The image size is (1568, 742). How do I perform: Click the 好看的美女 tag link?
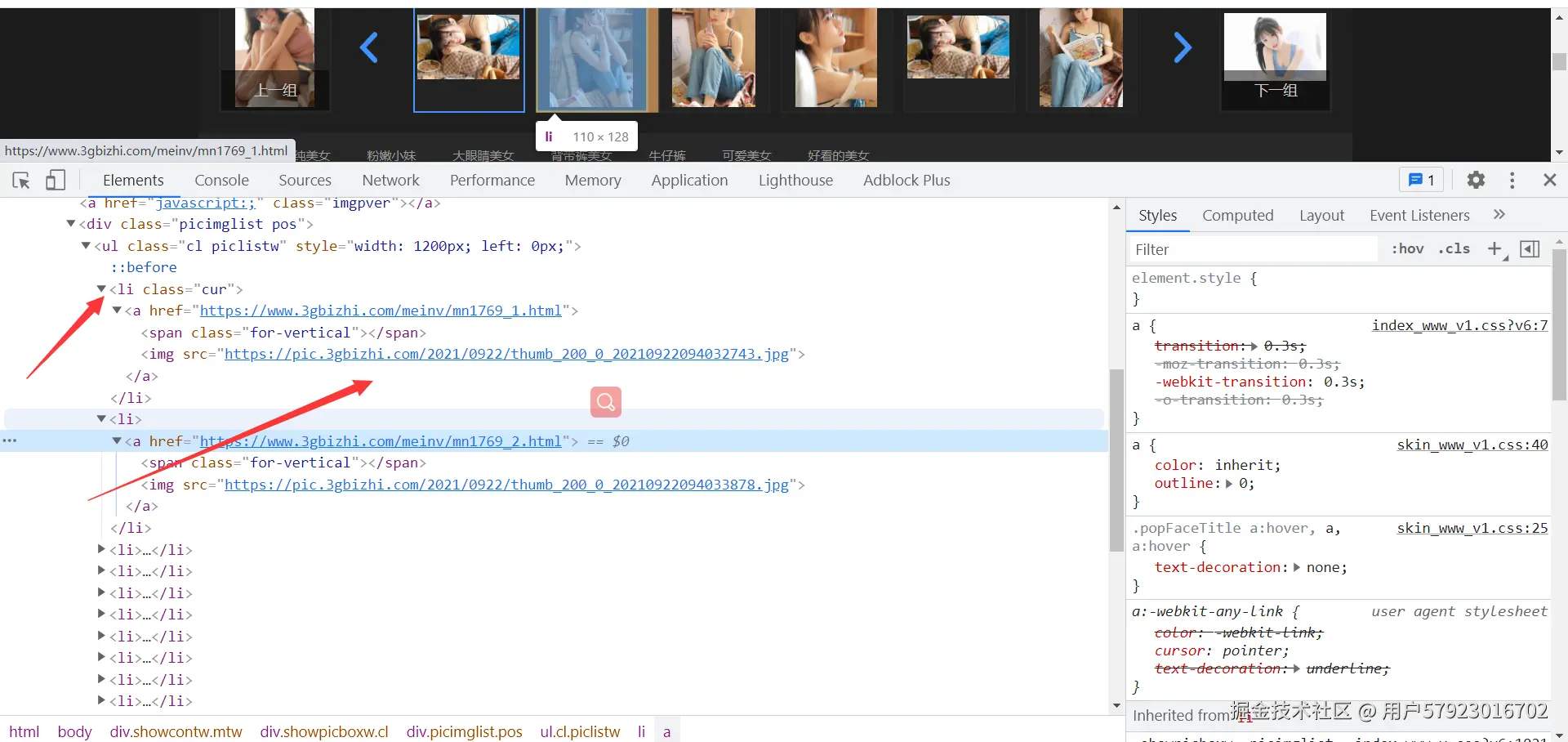tap(838, 155)
